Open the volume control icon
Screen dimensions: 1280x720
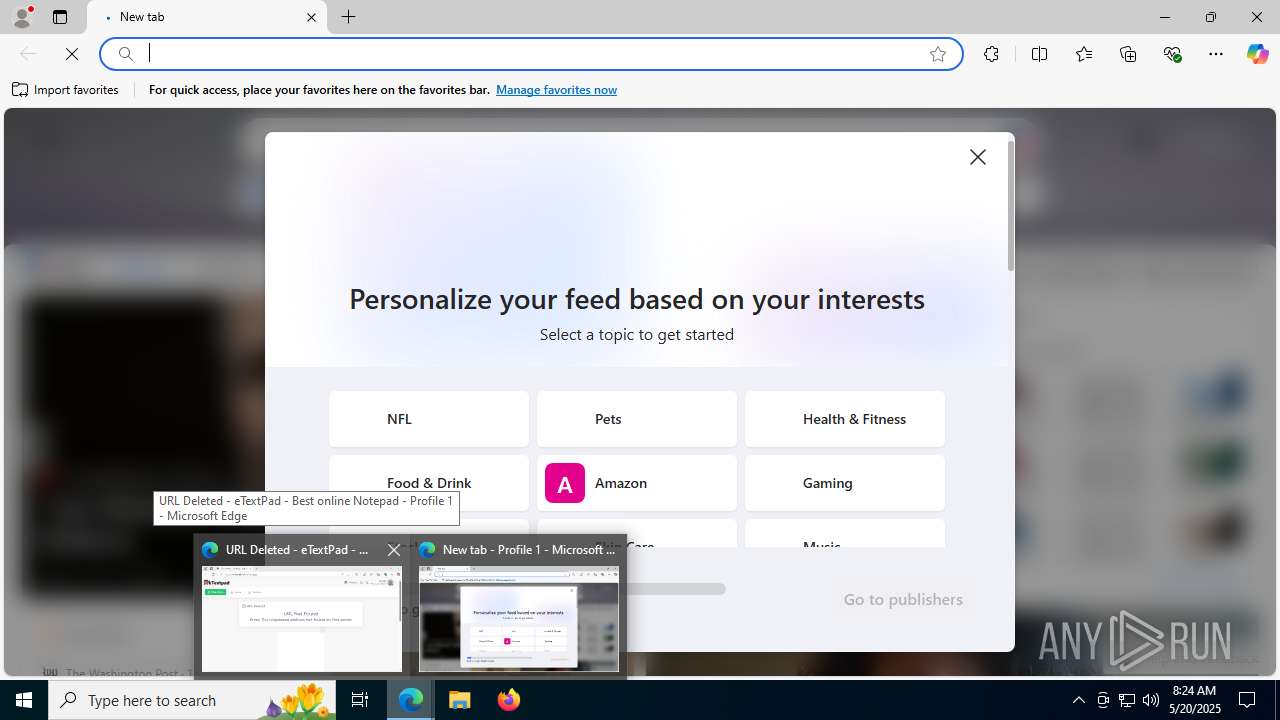coord(1151,700)
